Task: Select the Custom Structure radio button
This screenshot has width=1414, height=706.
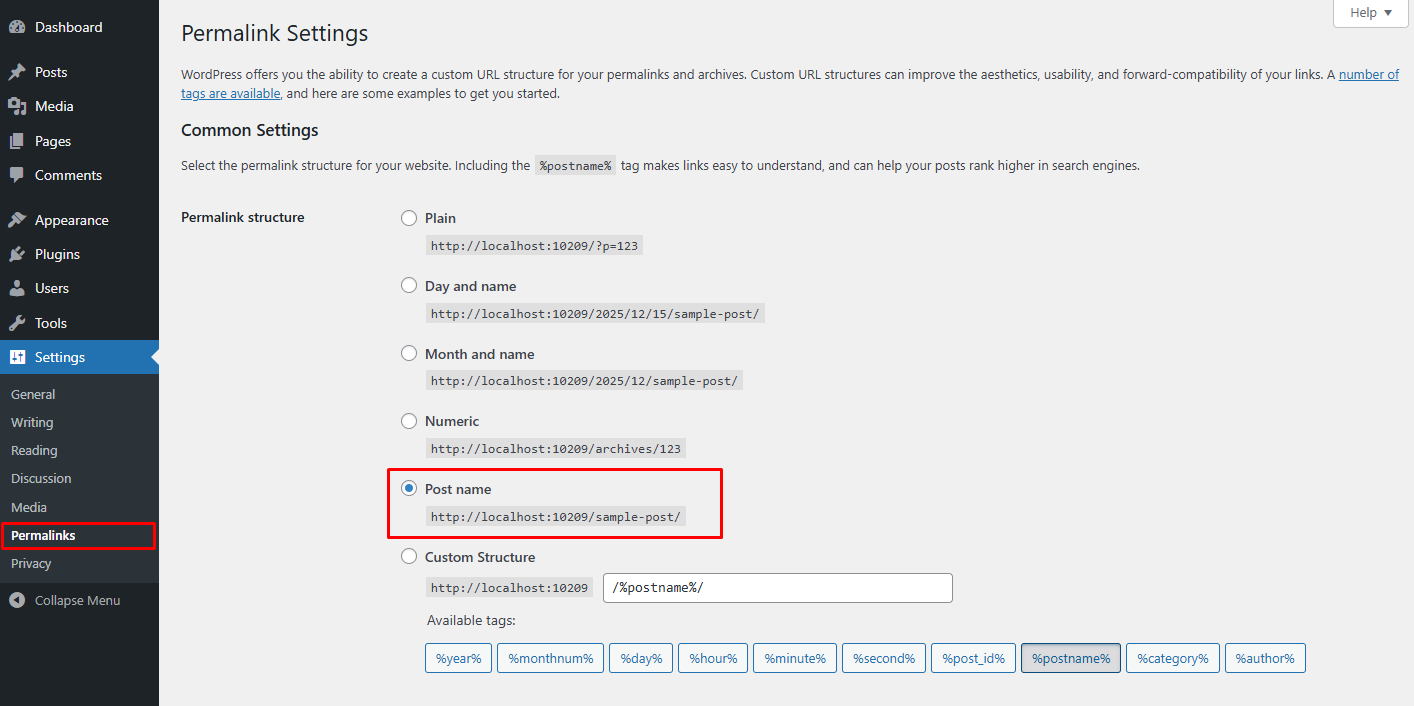Action: (409, 557)
